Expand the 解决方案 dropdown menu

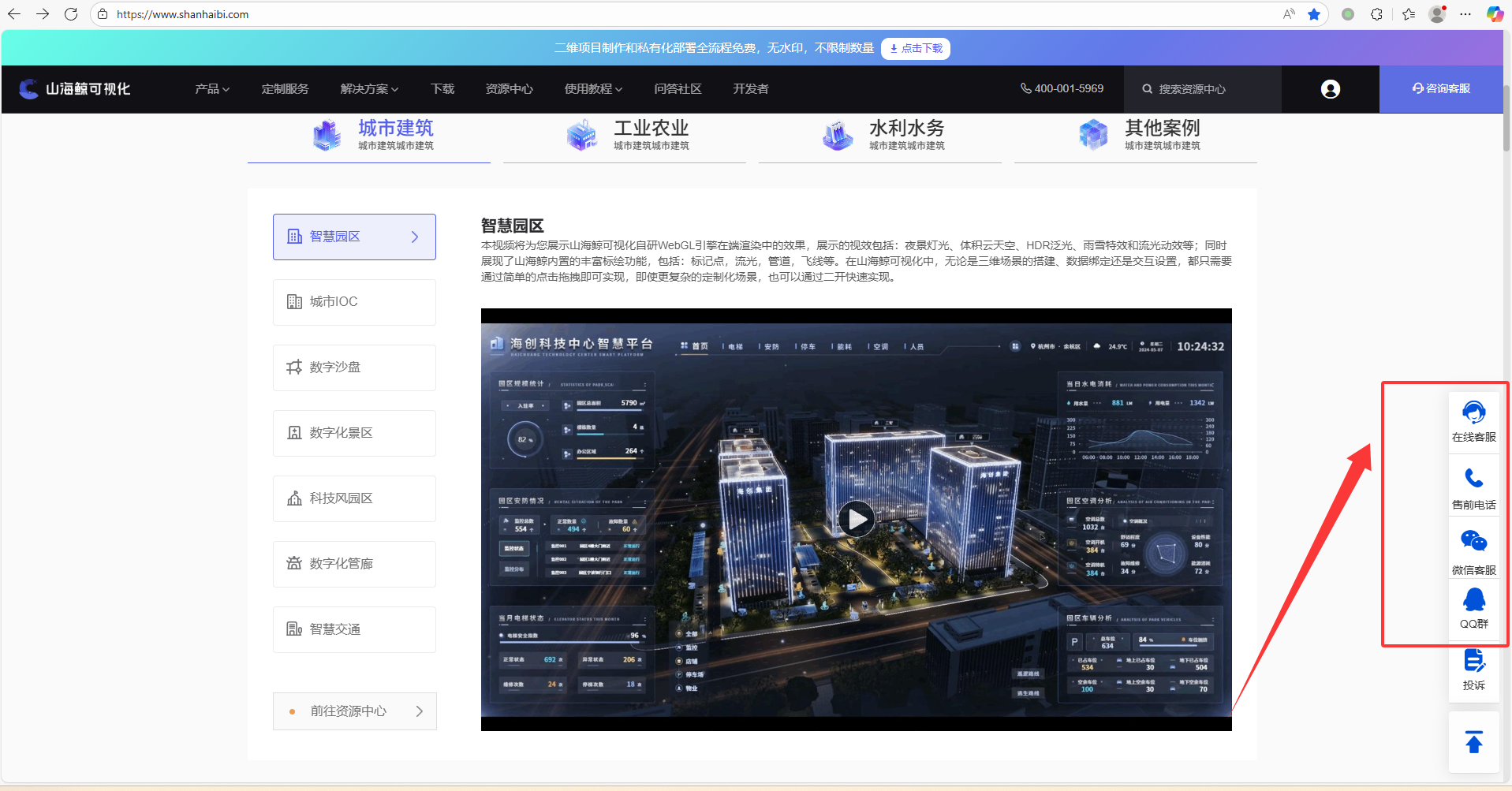point(369,89)
